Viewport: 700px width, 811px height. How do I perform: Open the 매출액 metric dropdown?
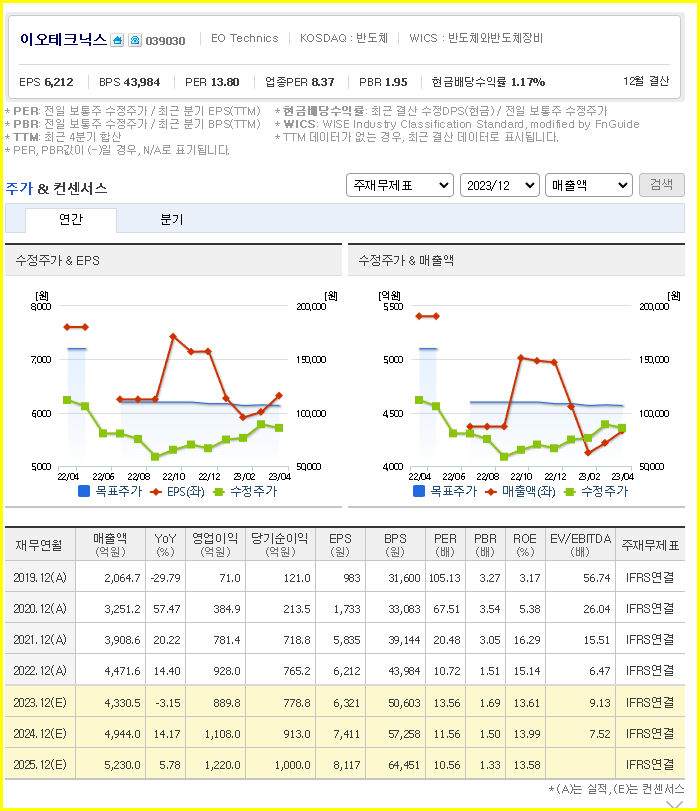tap(589, 185)
